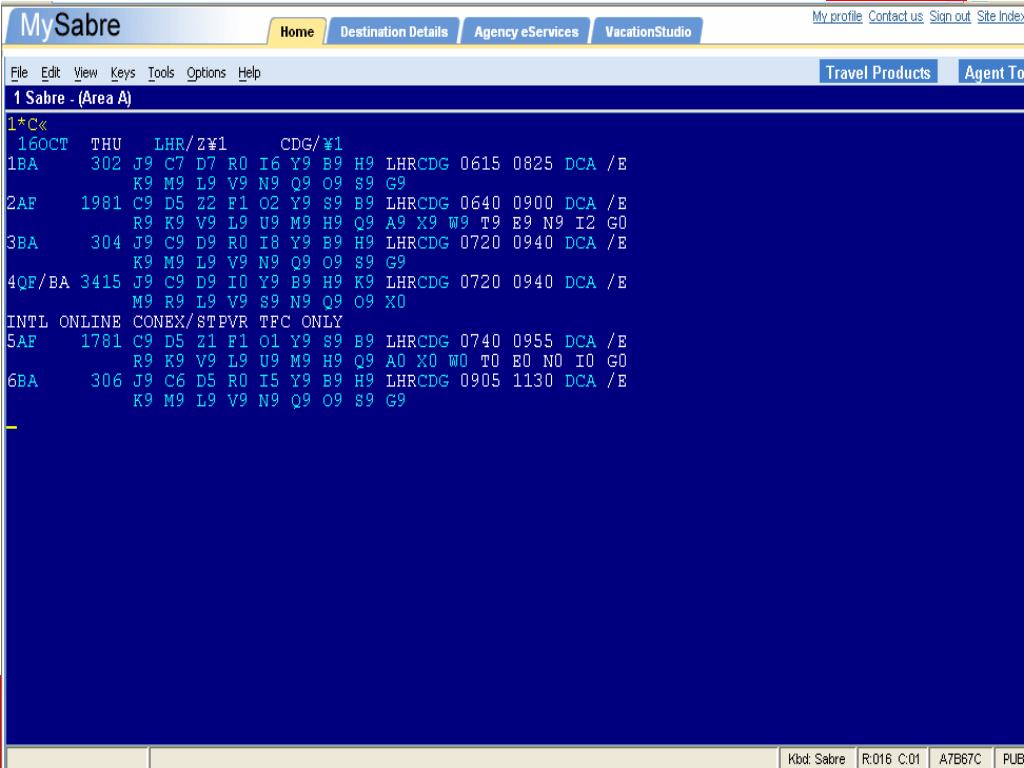
Task: Click the 'THU' weekday in the header line
Action: 106,144
